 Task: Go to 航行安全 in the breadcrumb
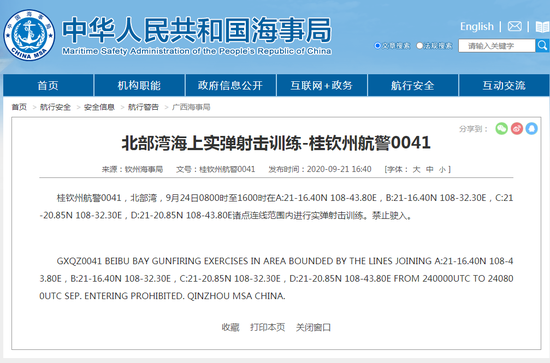point(55,107)
